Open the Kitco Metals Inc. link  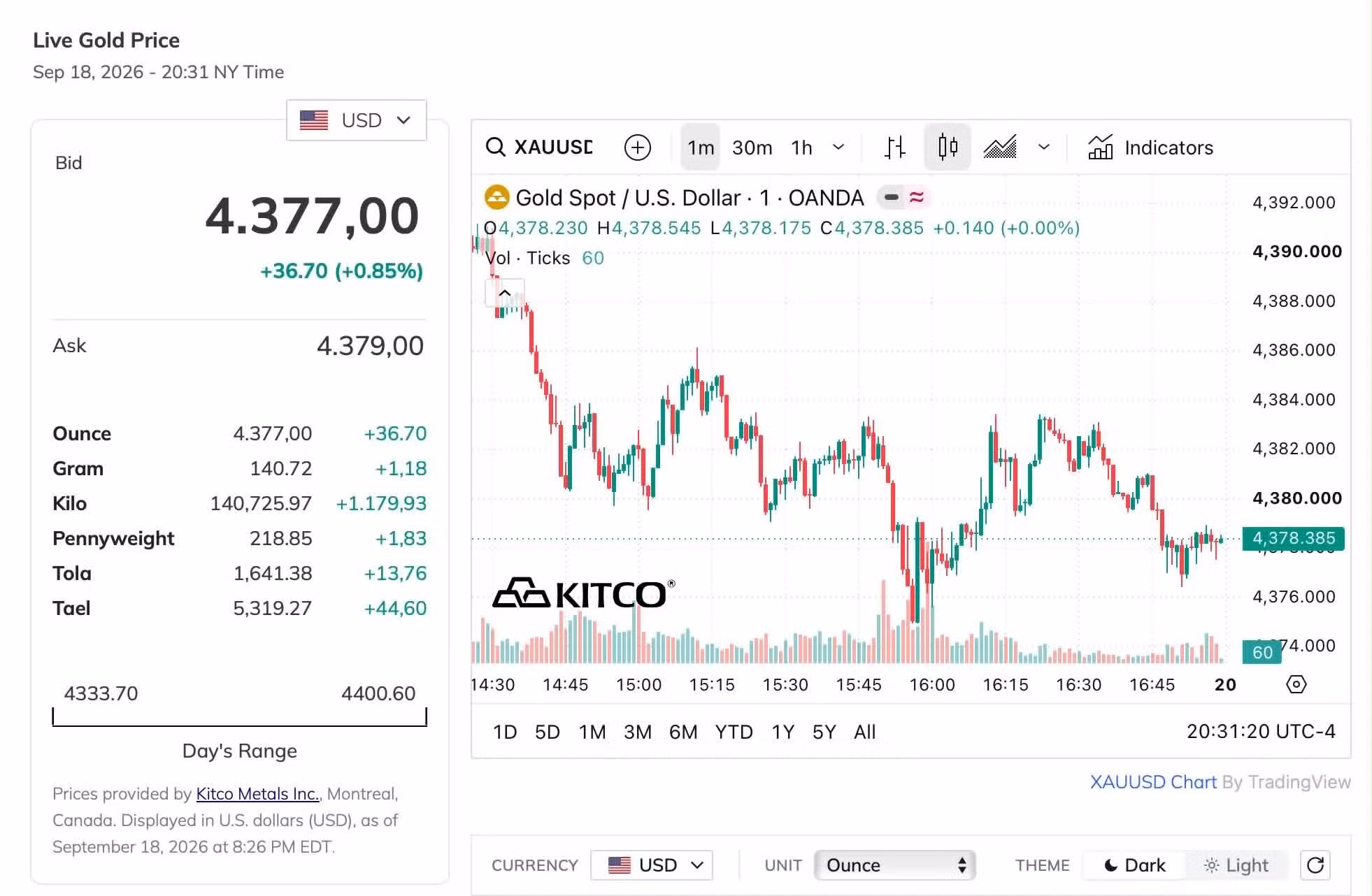coord(257,794)
